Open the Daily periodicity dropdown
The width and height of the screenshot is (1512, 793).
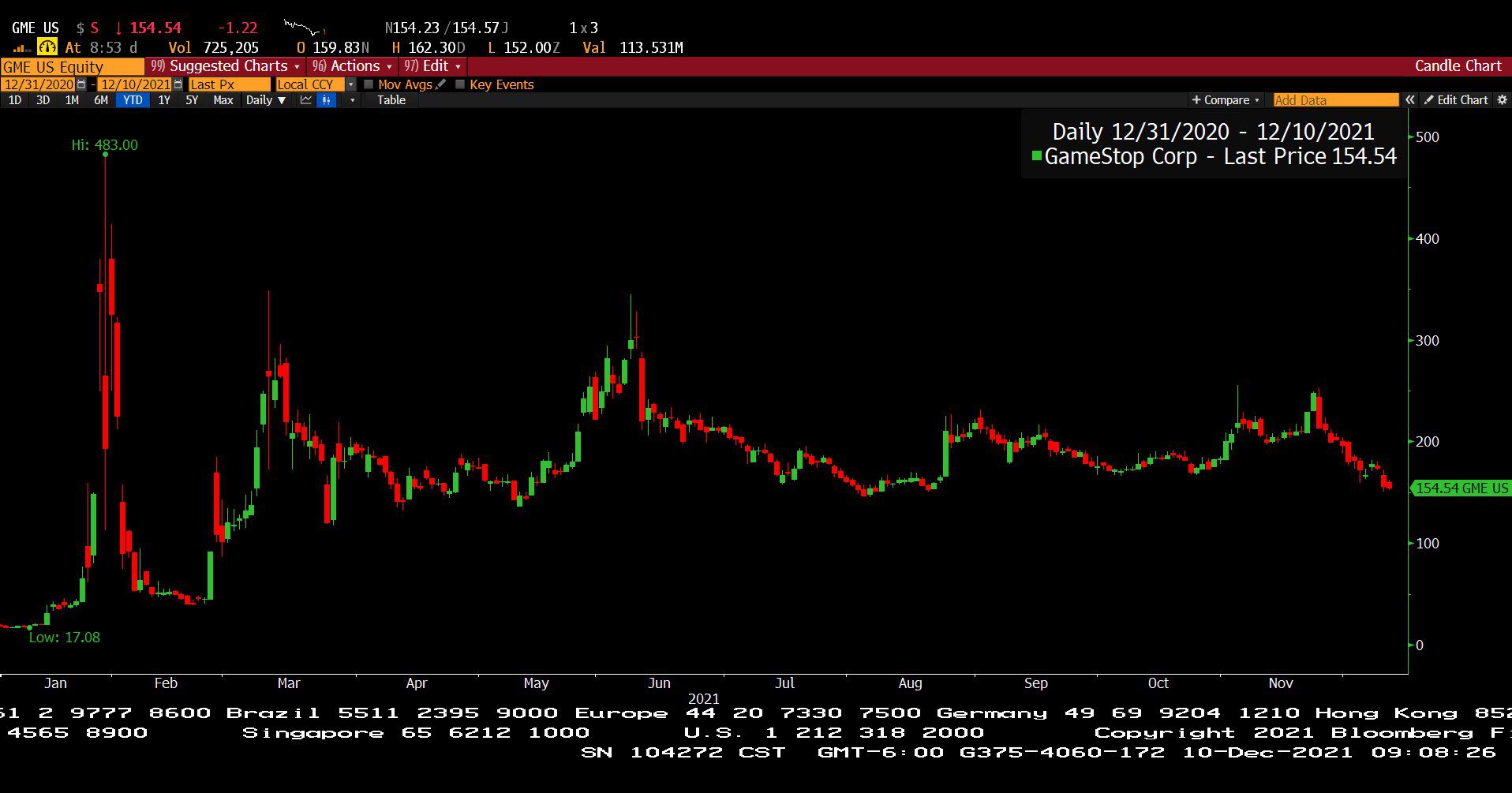(x=265, y=100)
